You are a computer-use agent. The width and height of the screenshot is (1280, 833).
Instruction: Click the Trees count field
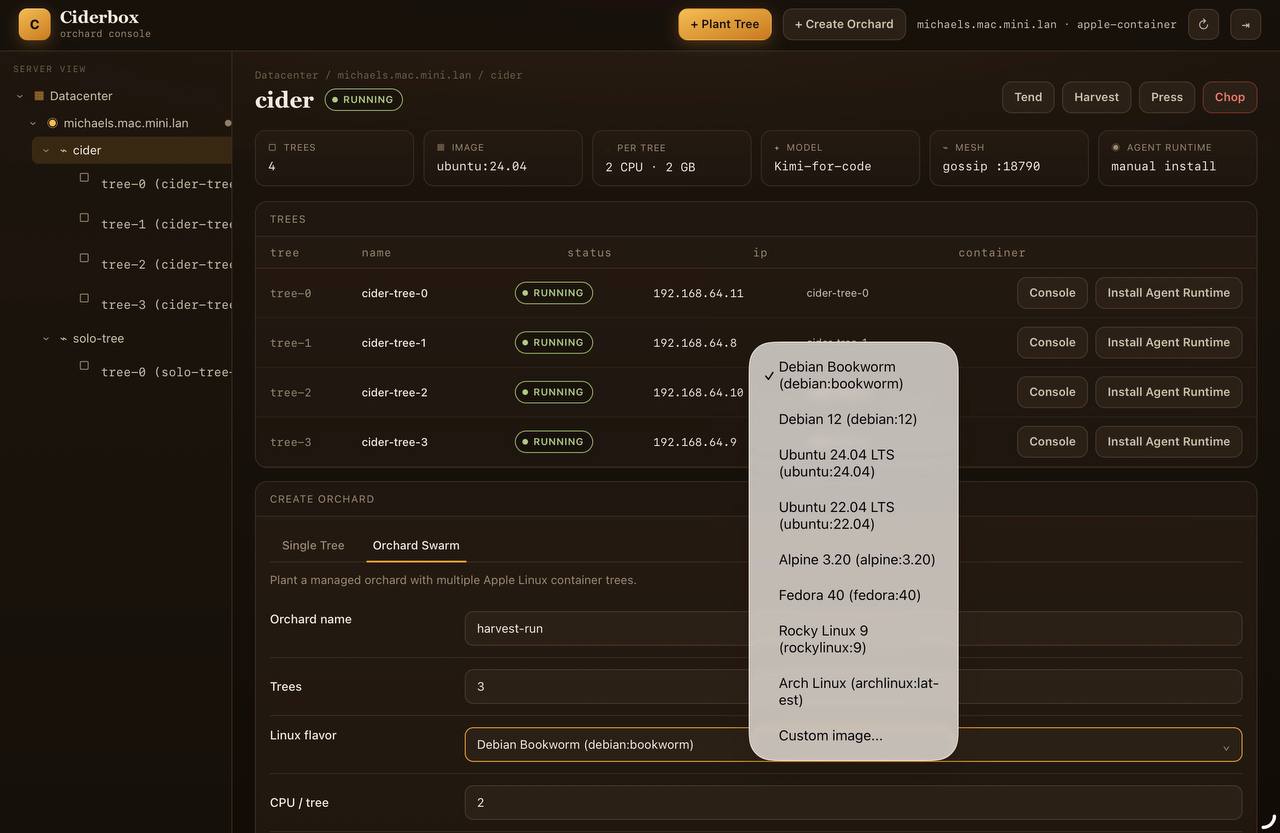853,687
